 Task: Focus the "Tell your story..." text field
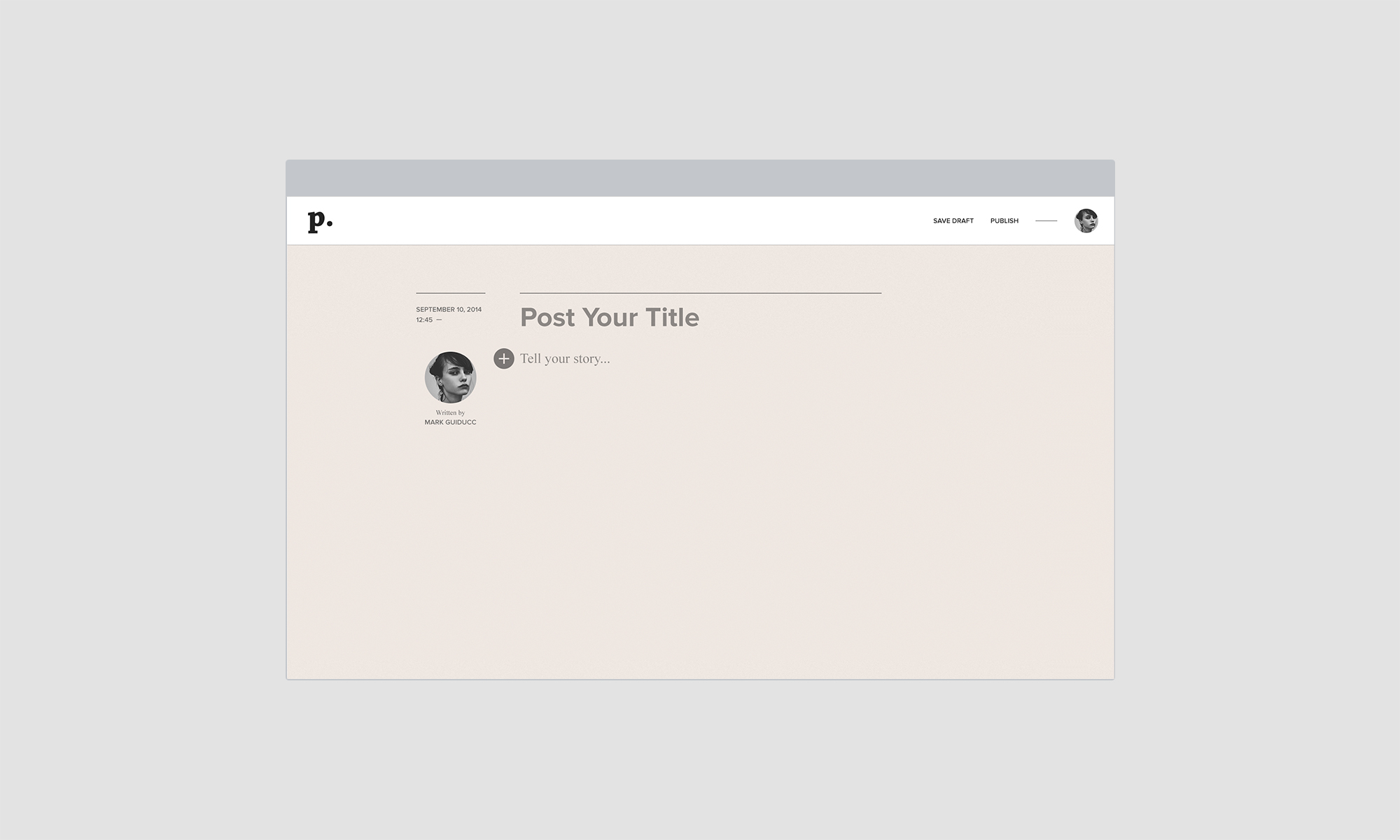click(x=565, y=358)
